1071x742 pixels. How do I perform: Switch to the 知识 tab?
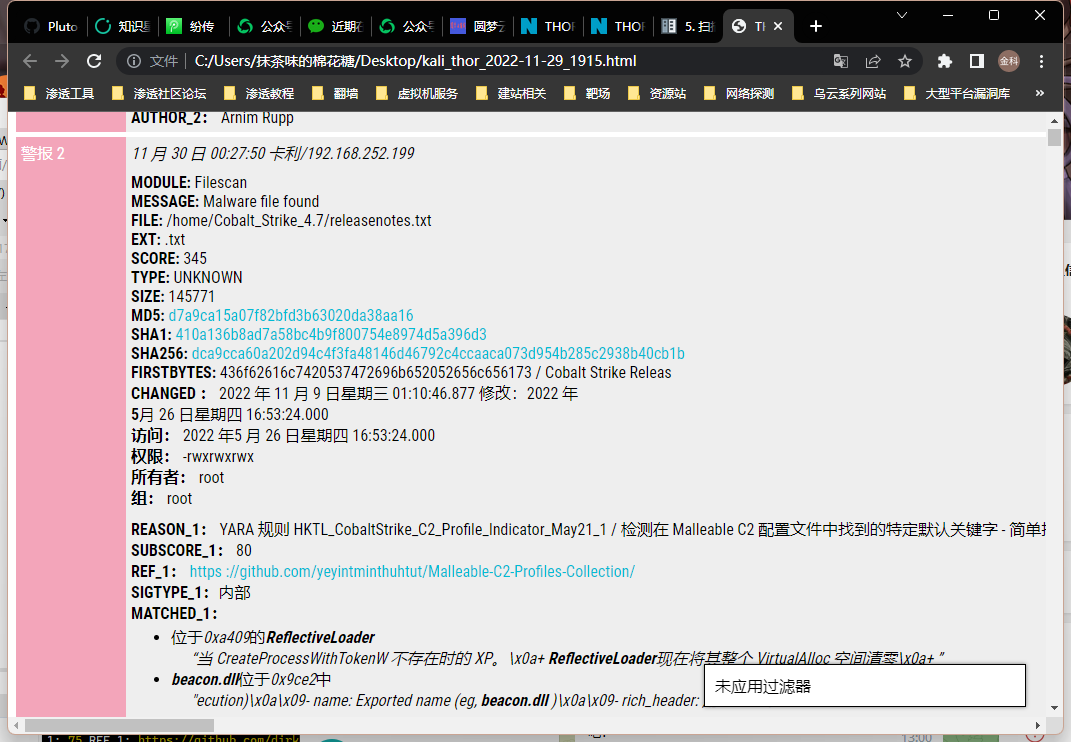[123, 26]
